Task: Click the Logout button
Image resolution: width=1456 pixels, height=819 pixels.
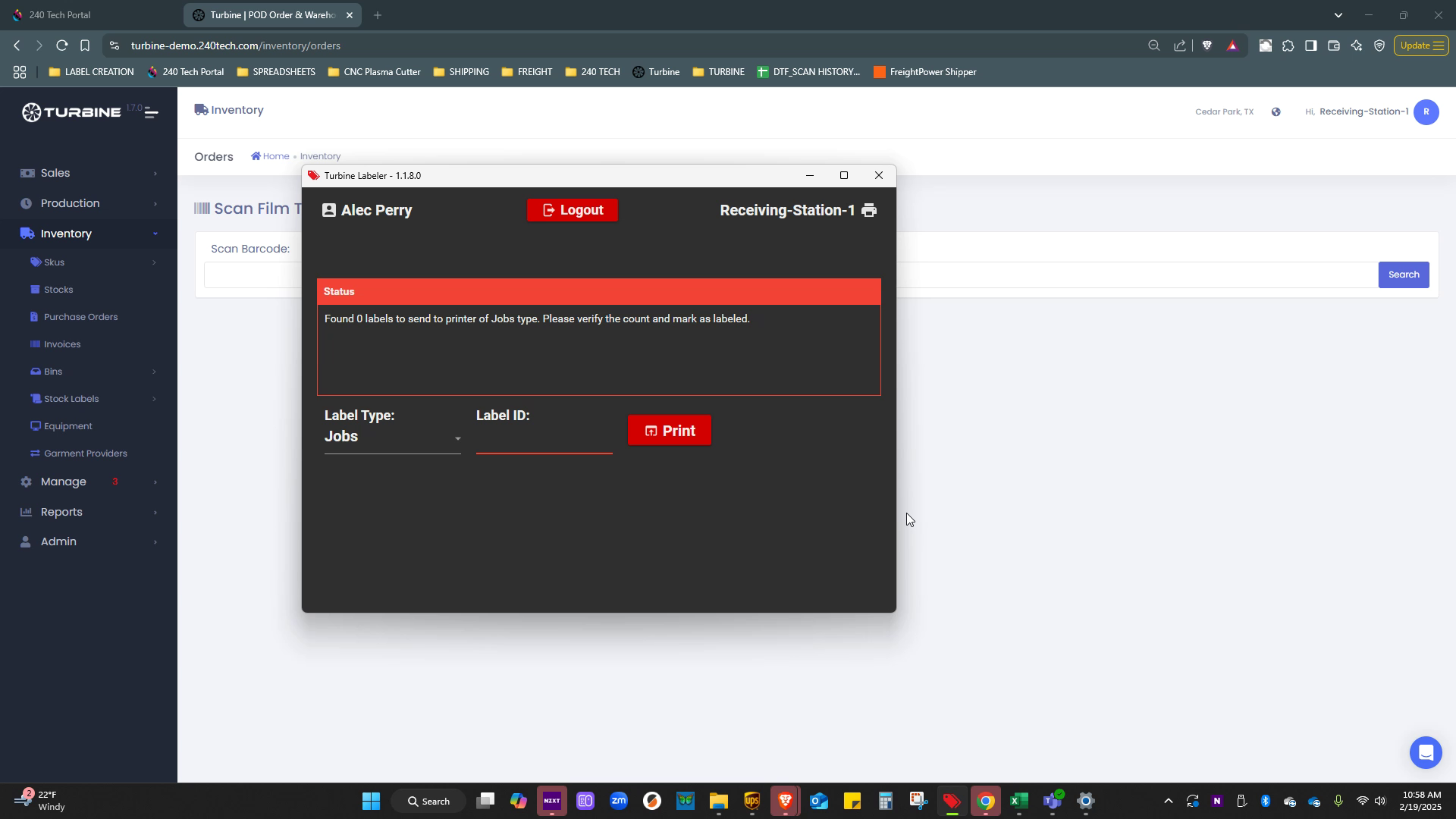Action: (573, 211)
